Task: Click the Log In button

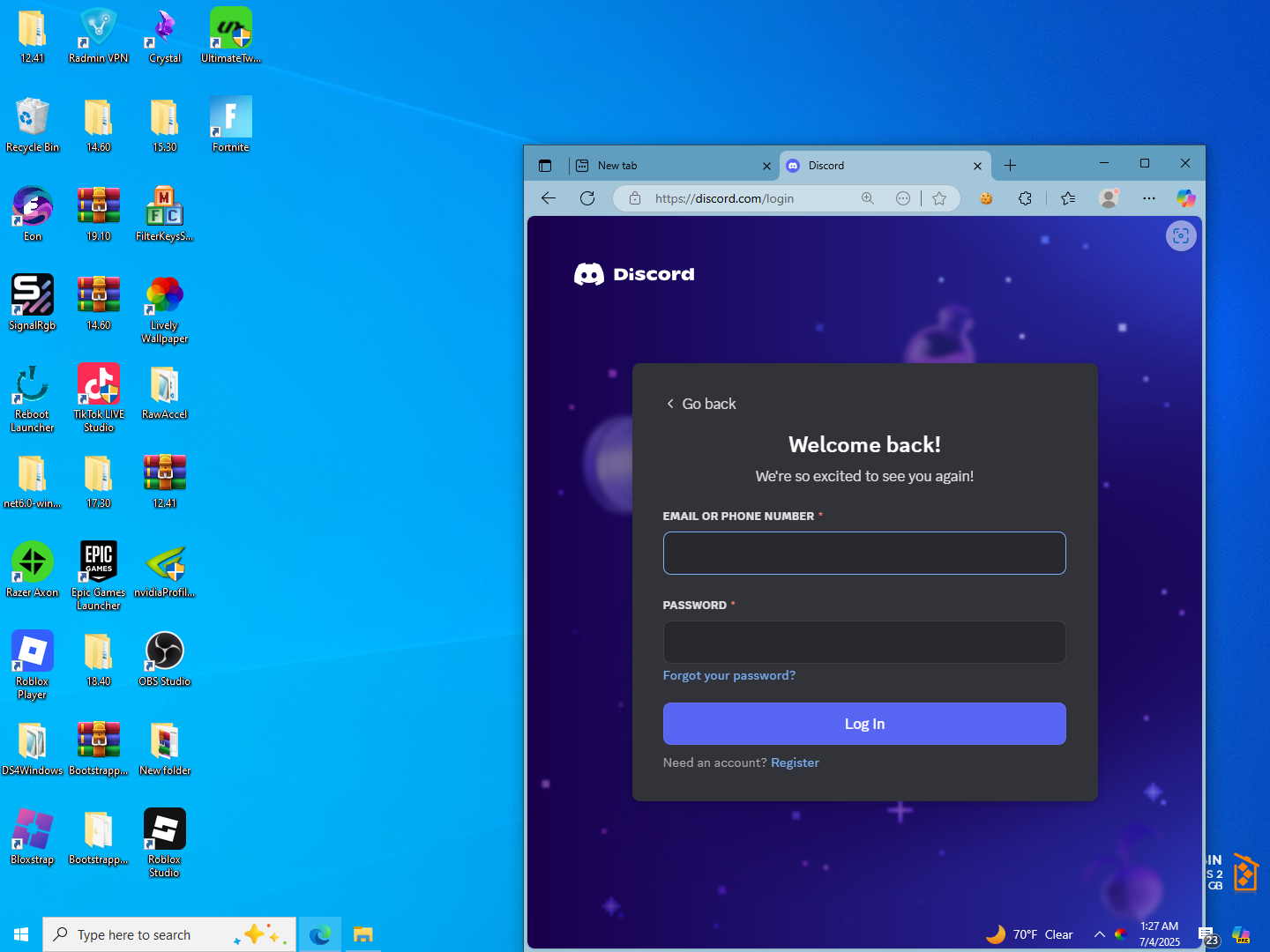Action: point(864,724)
